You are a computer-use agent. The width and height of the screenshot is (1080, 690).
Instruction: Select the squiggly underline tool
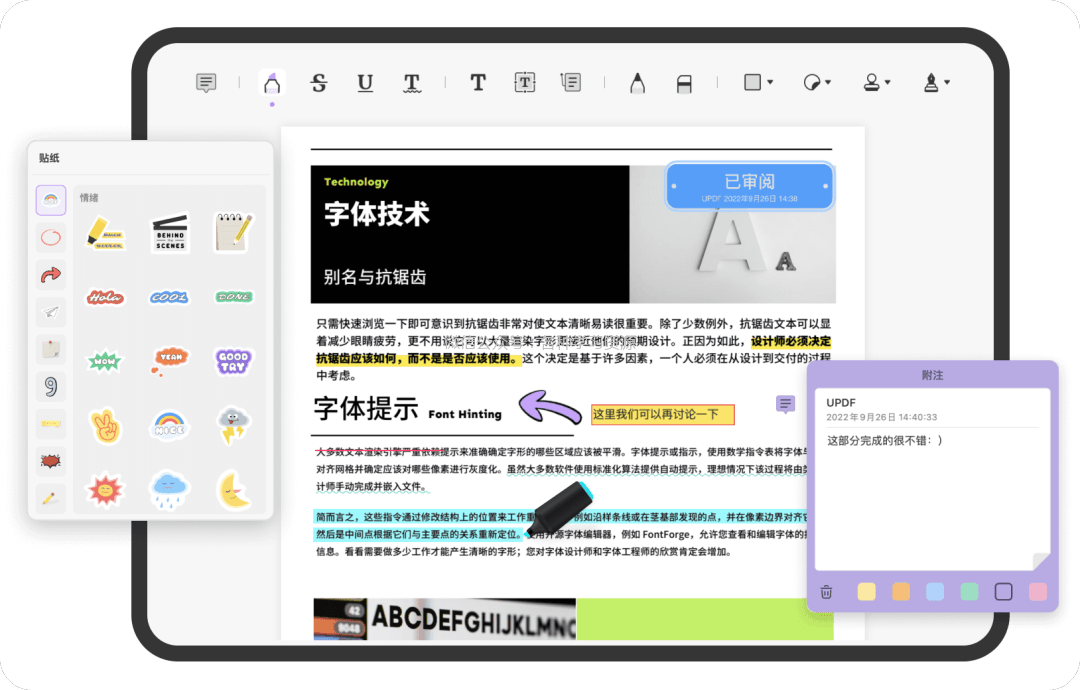411,83
